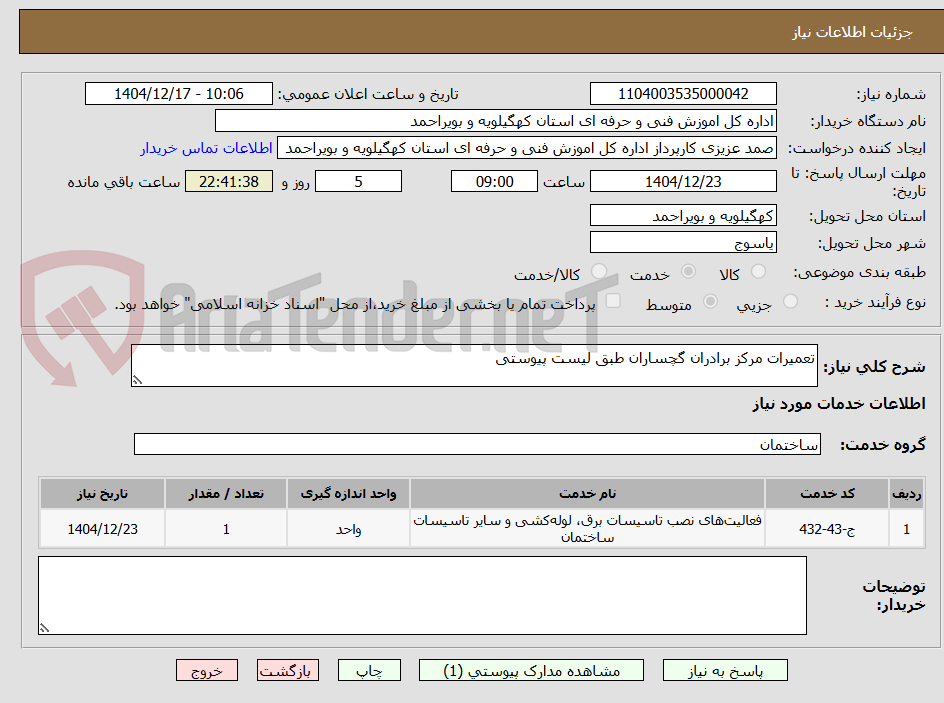Click the announcement date field 1404/12/17 - 10:06
944x703 pixels.
point(179,94)
